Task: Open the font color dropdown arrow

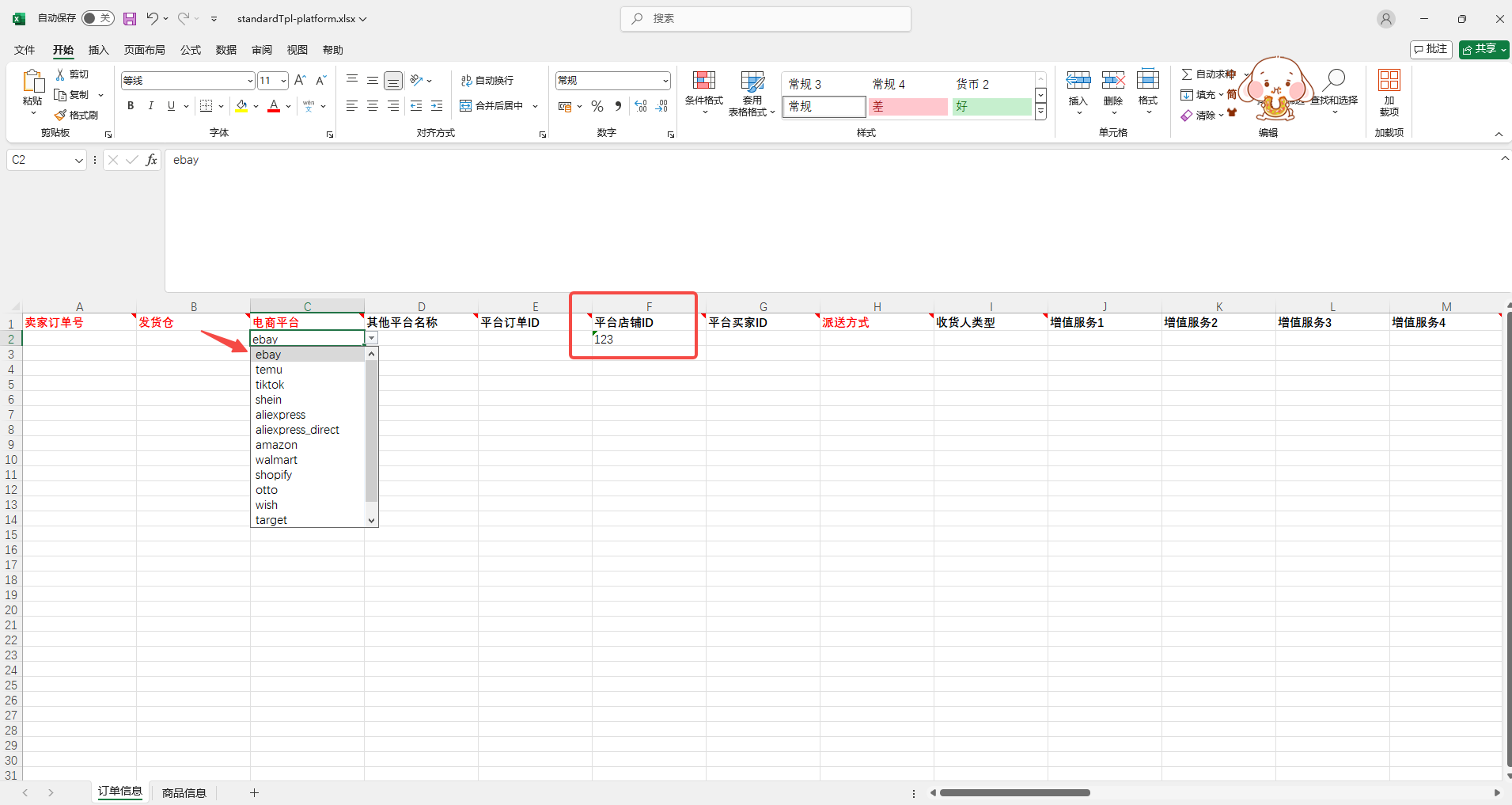Action: pyautogui.click(x=289, y=106)
